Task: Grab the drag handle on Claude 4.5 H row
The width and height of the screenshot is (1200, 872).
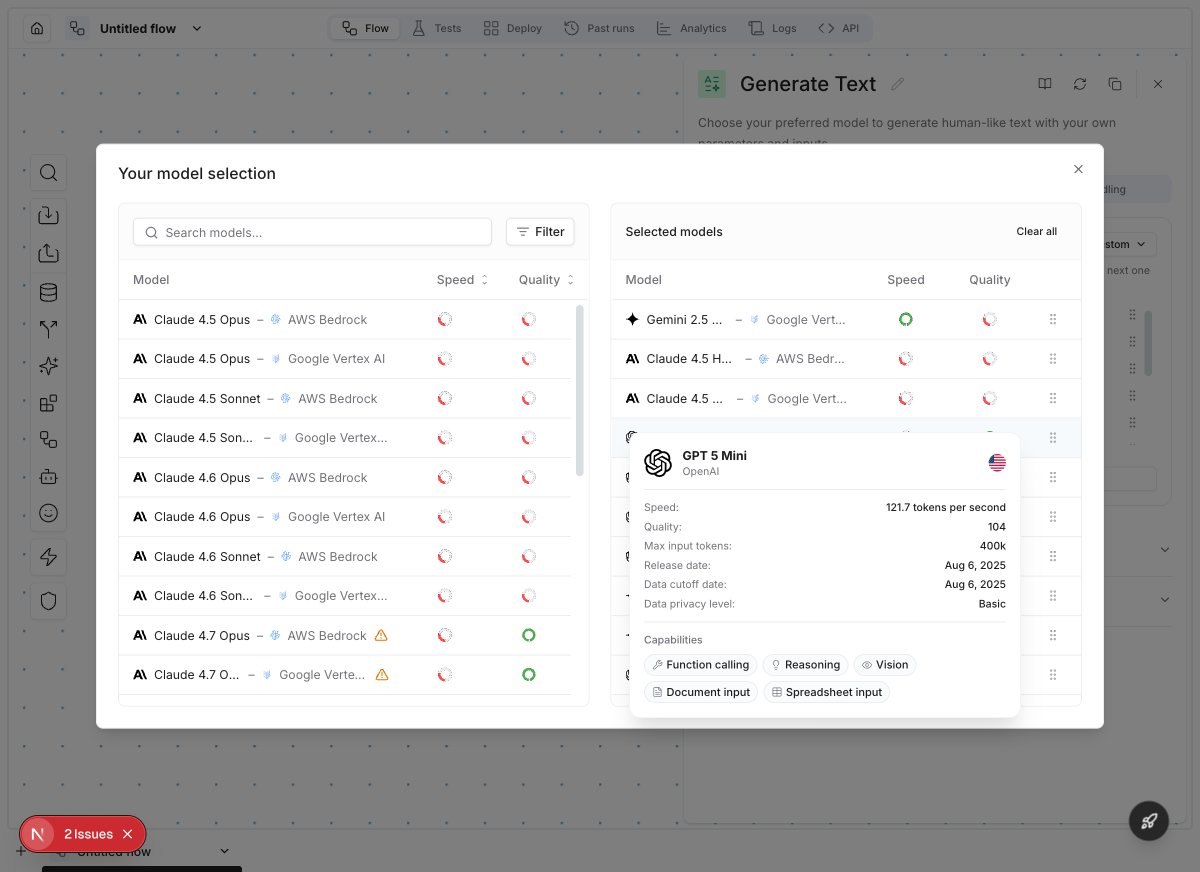Action: pyautogui.click(x=1053, y=359)
